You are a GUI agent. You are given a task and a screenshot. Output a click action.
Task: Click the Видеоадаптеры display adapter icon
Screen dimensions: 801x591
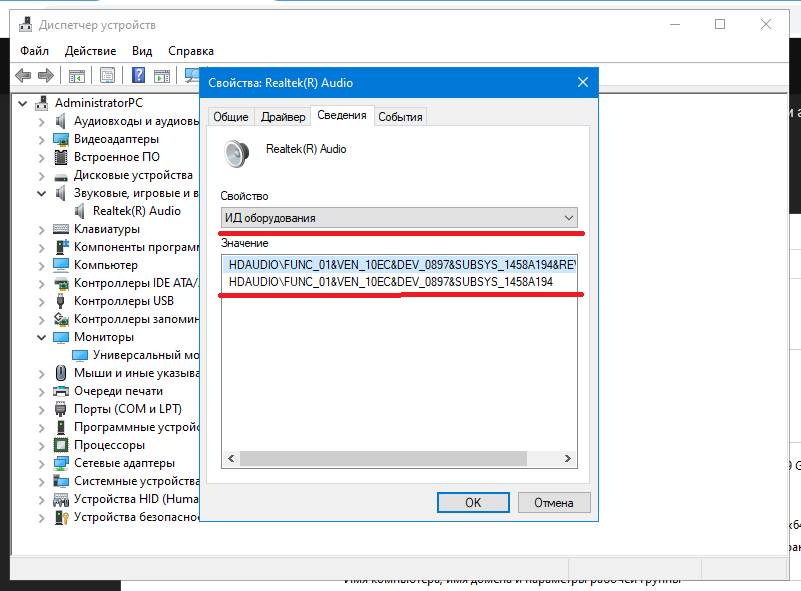coord(61,139)
